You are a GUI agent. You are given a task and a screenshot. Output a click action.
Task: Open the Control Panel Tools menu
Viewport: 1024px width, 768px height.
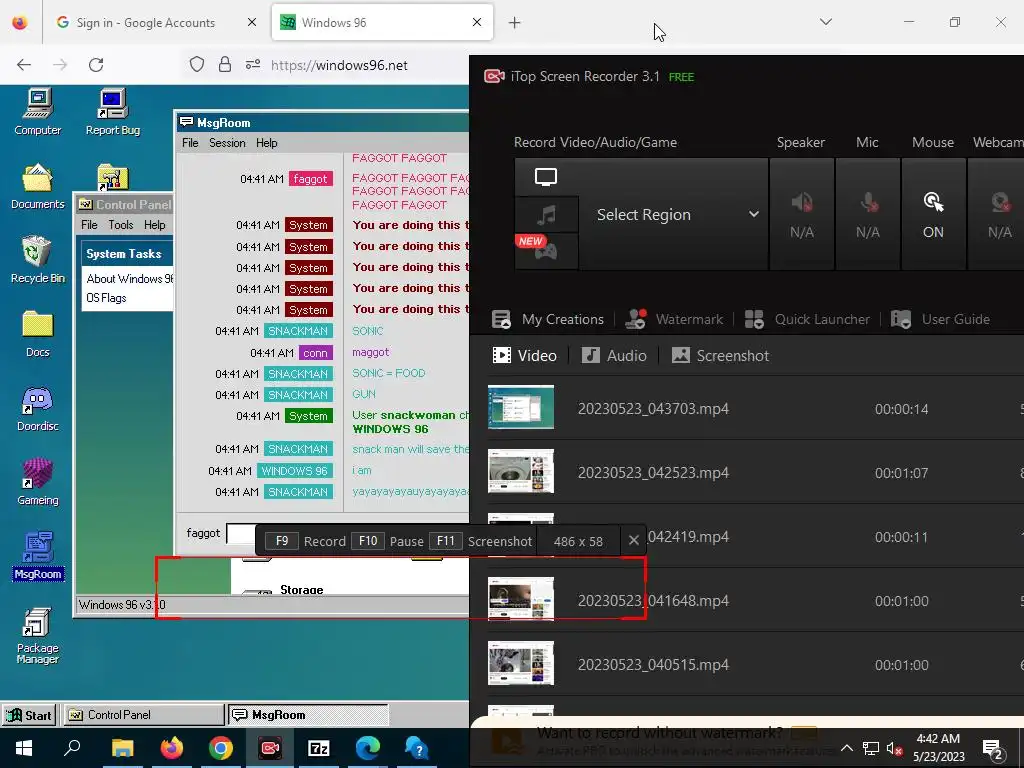click(121, 225)
